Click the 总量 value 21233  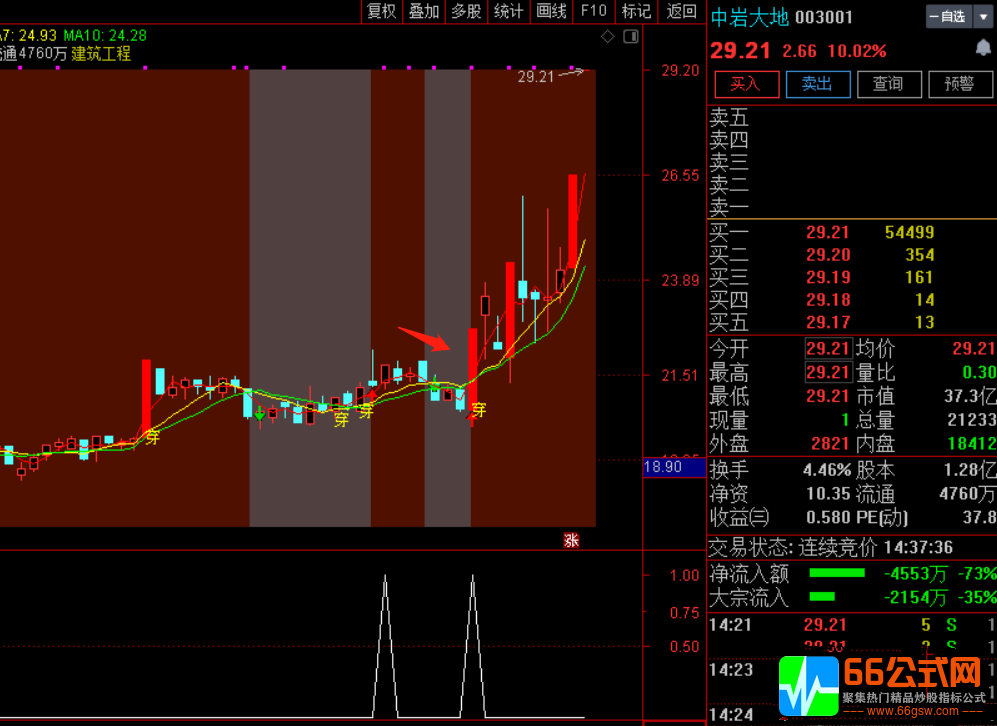click(x=971, y=420)
